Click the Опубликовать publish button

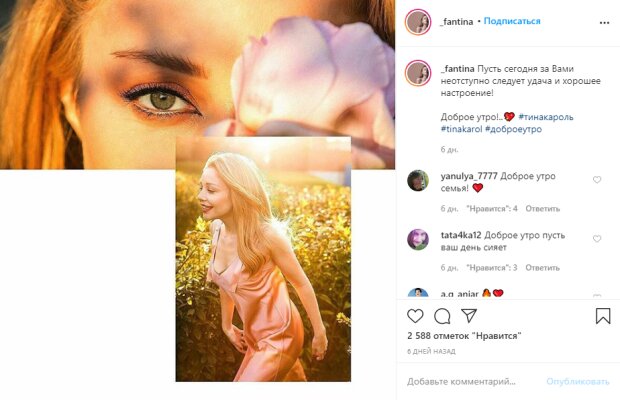578,382
